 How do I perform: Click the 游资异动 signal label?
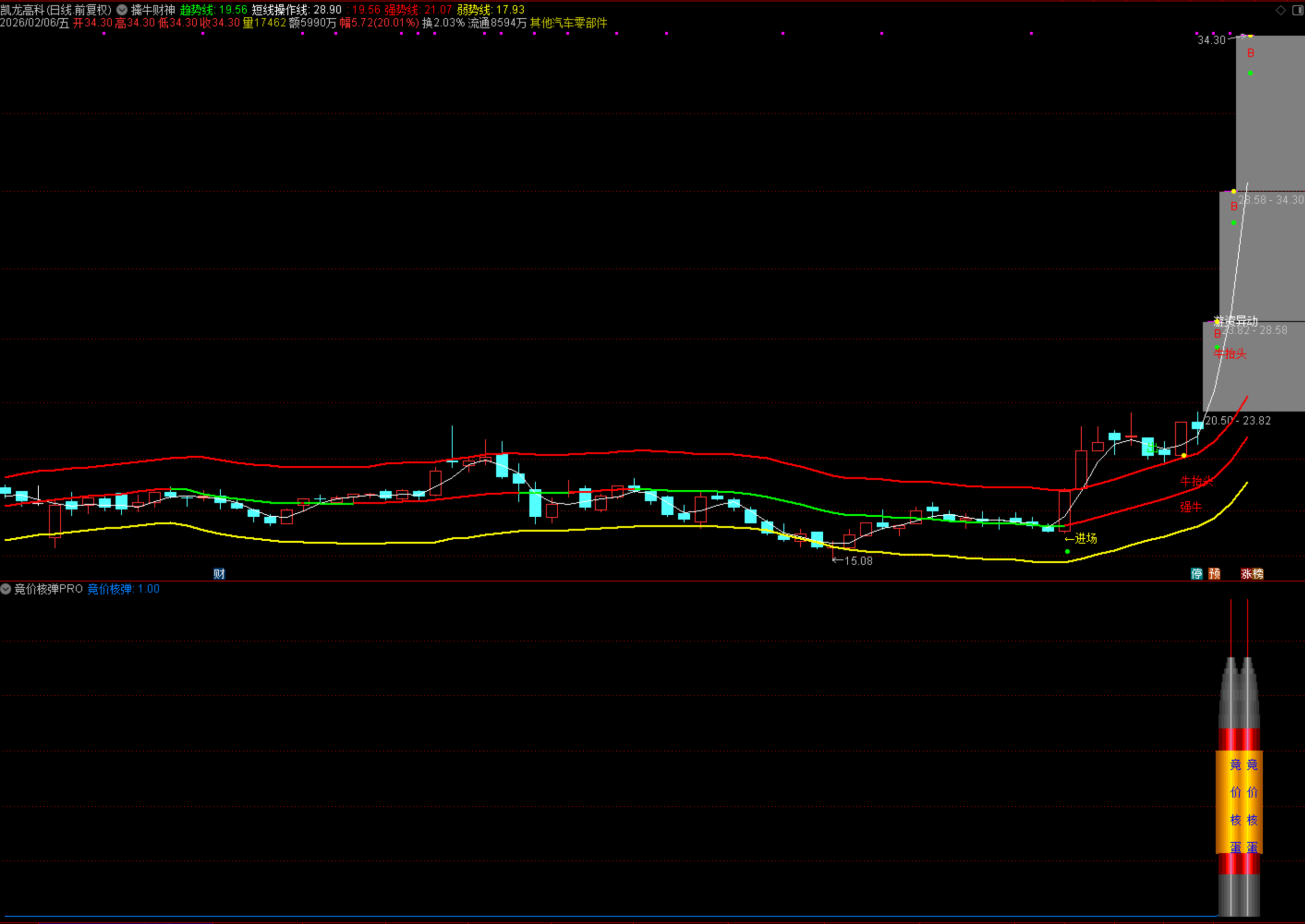(1235, 321)
